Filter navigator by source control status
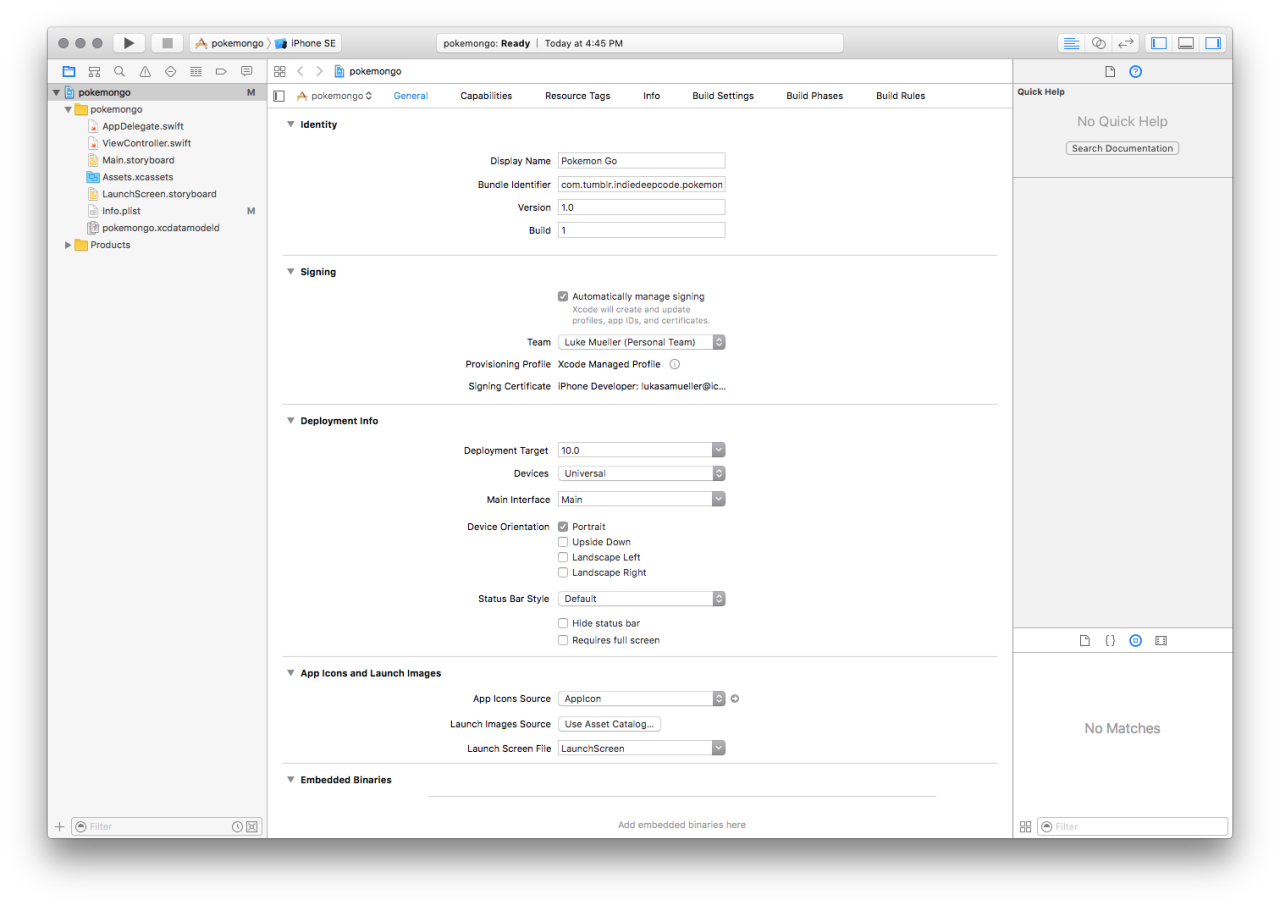Screen dimensions: 1280x906 point(252,827)
